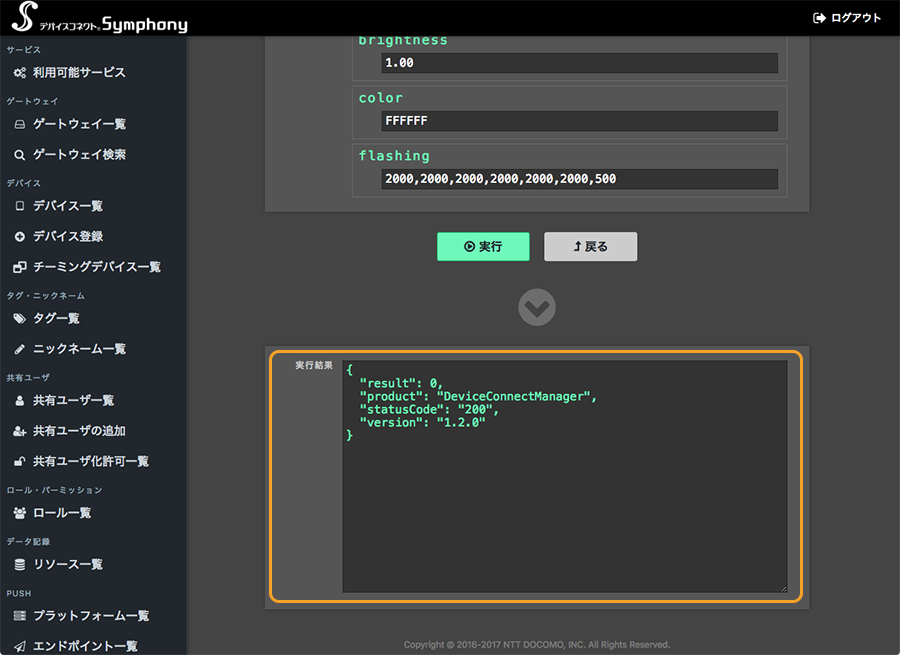Open リソース一覧 in the sidebar
The height and width of the screenshot is (655, 900).
(68, 565)
